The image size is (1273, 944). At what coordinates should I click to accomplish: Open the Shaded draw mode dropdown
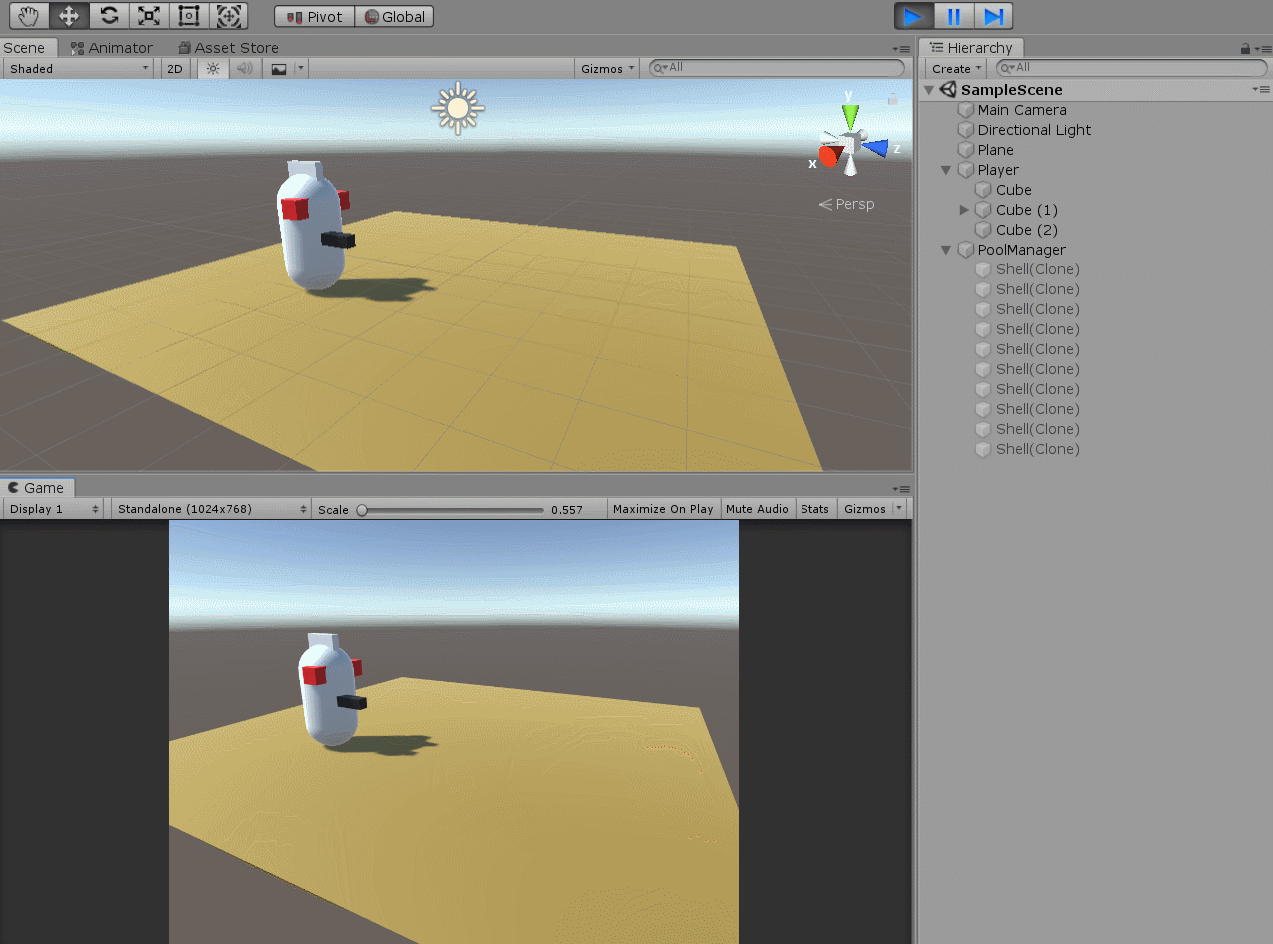78,68
